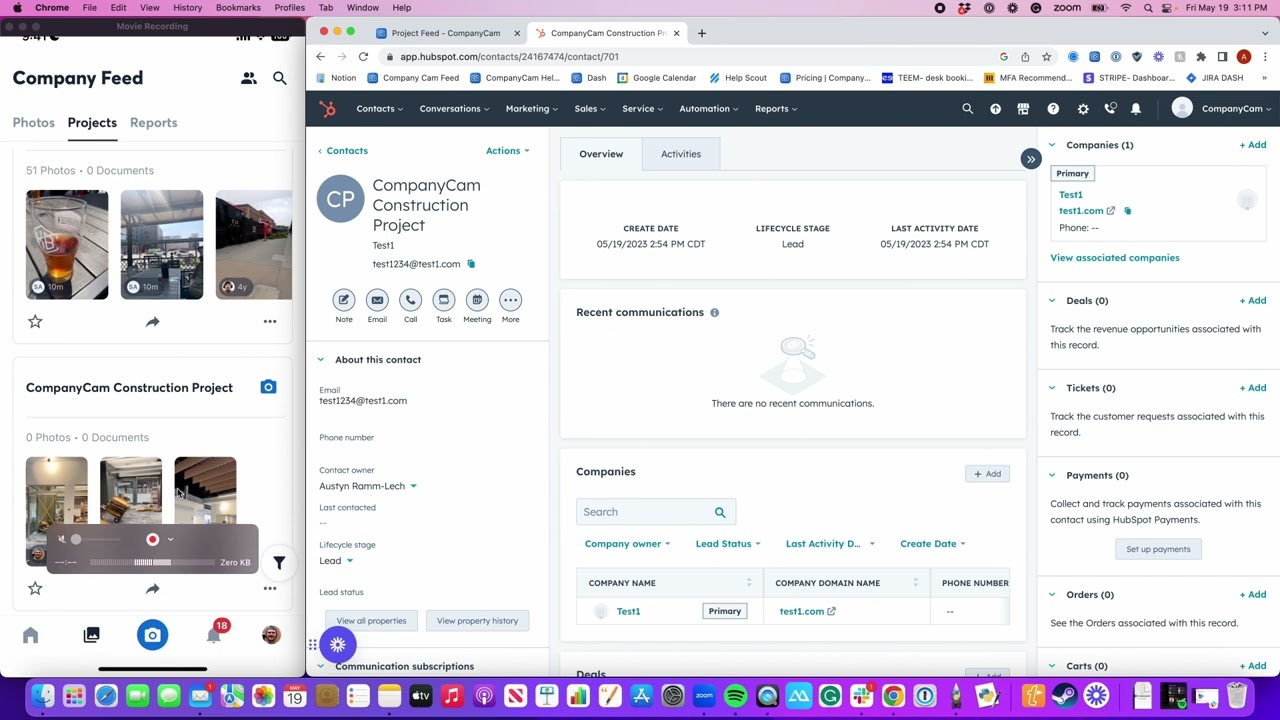Image resolution: width=1280 pixels, height=720 pixels.
Task: Click camera icon beside CompanyCam Construction Project
Action: click(x=268, y=387)
